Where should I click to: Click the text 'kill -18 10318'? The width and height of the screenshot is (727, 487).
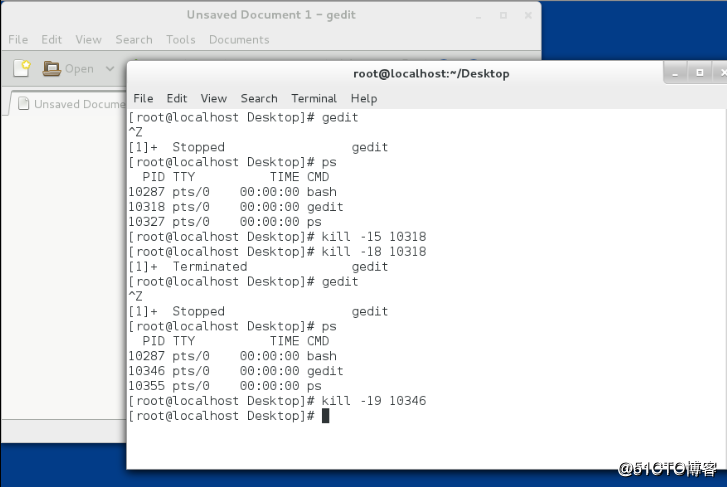coord(374,251)
